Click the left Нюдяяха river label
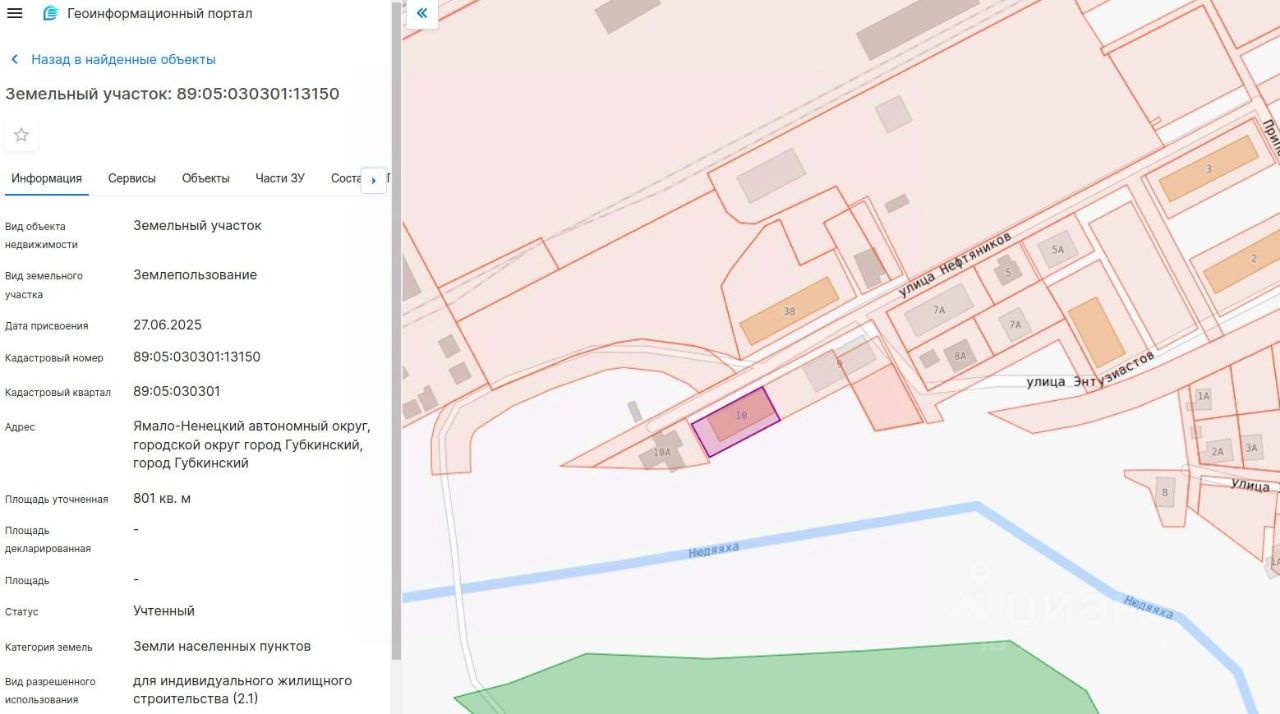The image size is (1280, 714). point(714,550)
